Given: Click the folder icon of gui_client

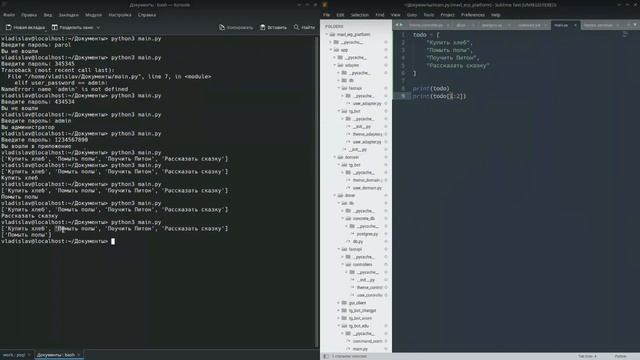Looking at the screenshot, I should pyautogui.click(x=344, y=303).
